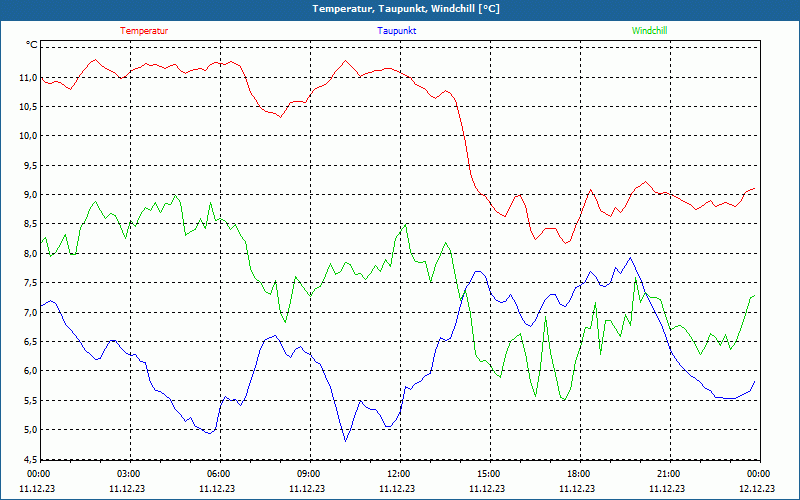Click the 9,5 y-axis value
The image size is (800, 500).
point(30,165)
